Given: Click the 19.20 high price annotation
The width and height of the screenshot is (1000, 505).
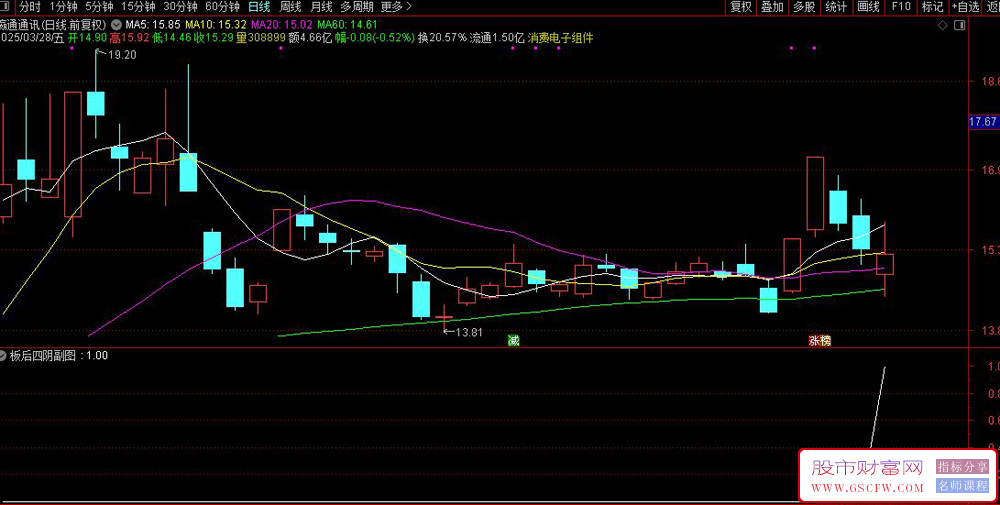Looking at the screenshot, I should [x=122, y=55].
